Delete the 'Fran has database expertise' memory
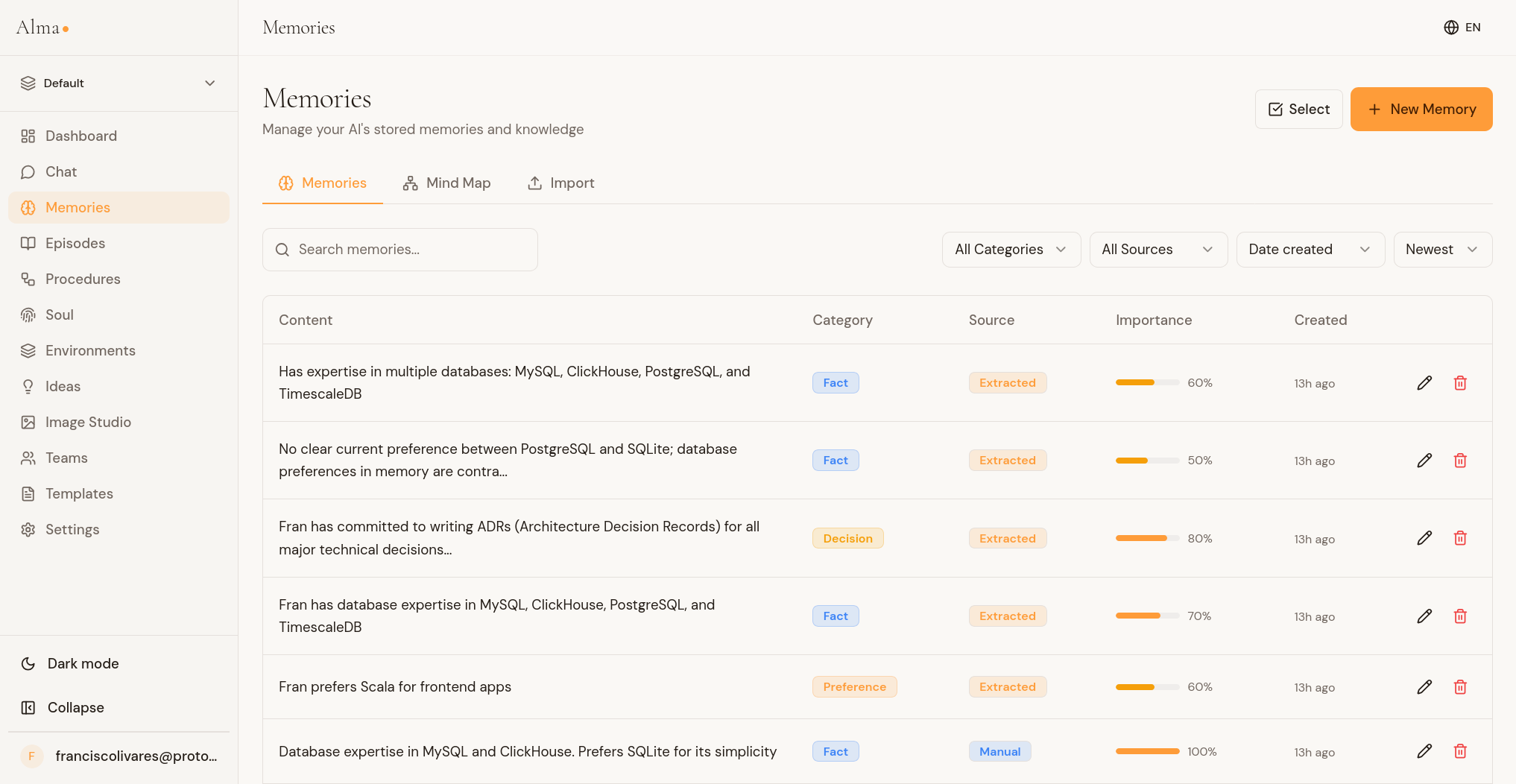 (x=1460, y=616)
